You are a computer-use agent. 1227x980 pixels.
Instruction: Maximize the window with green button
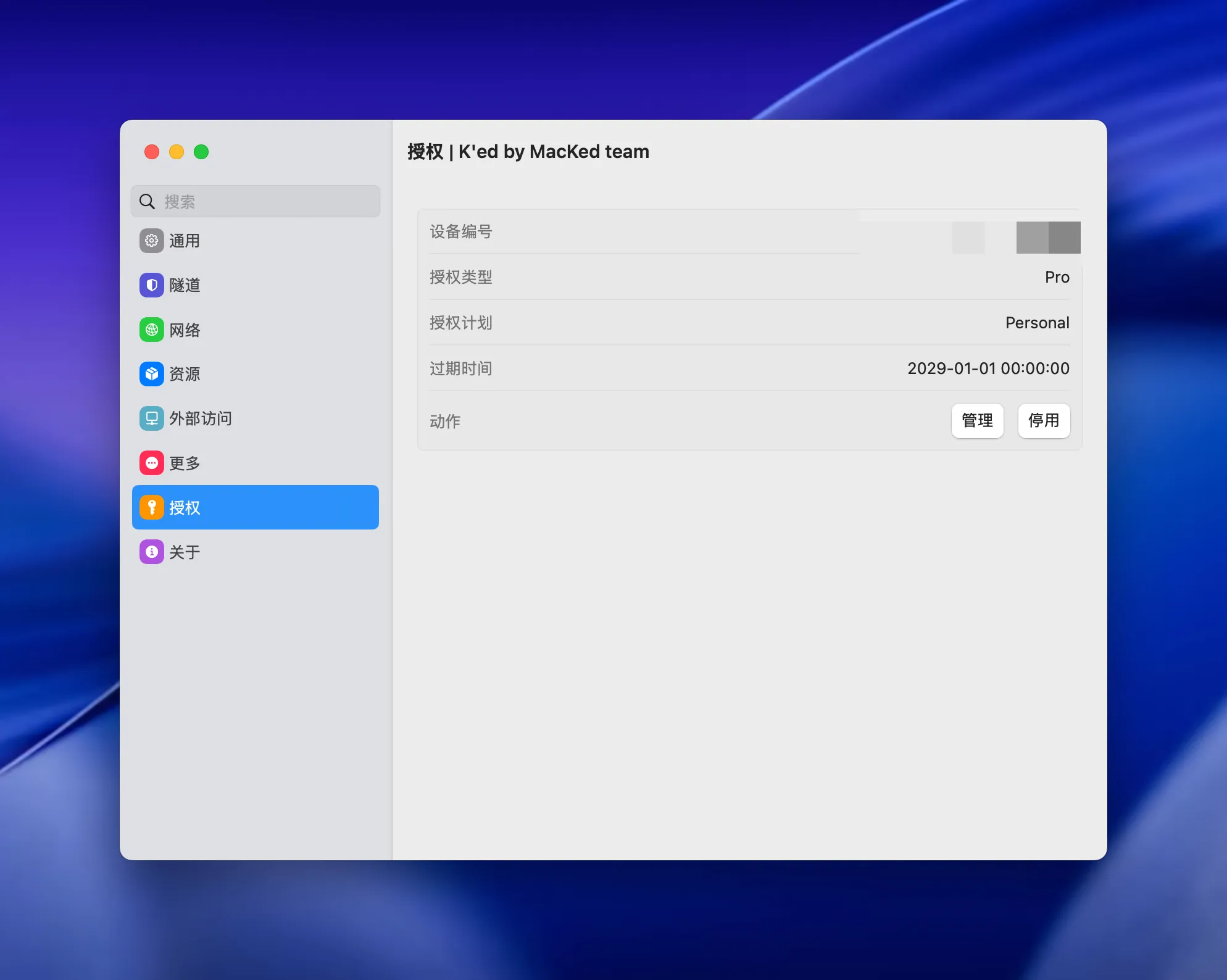(x=201, y=152)
